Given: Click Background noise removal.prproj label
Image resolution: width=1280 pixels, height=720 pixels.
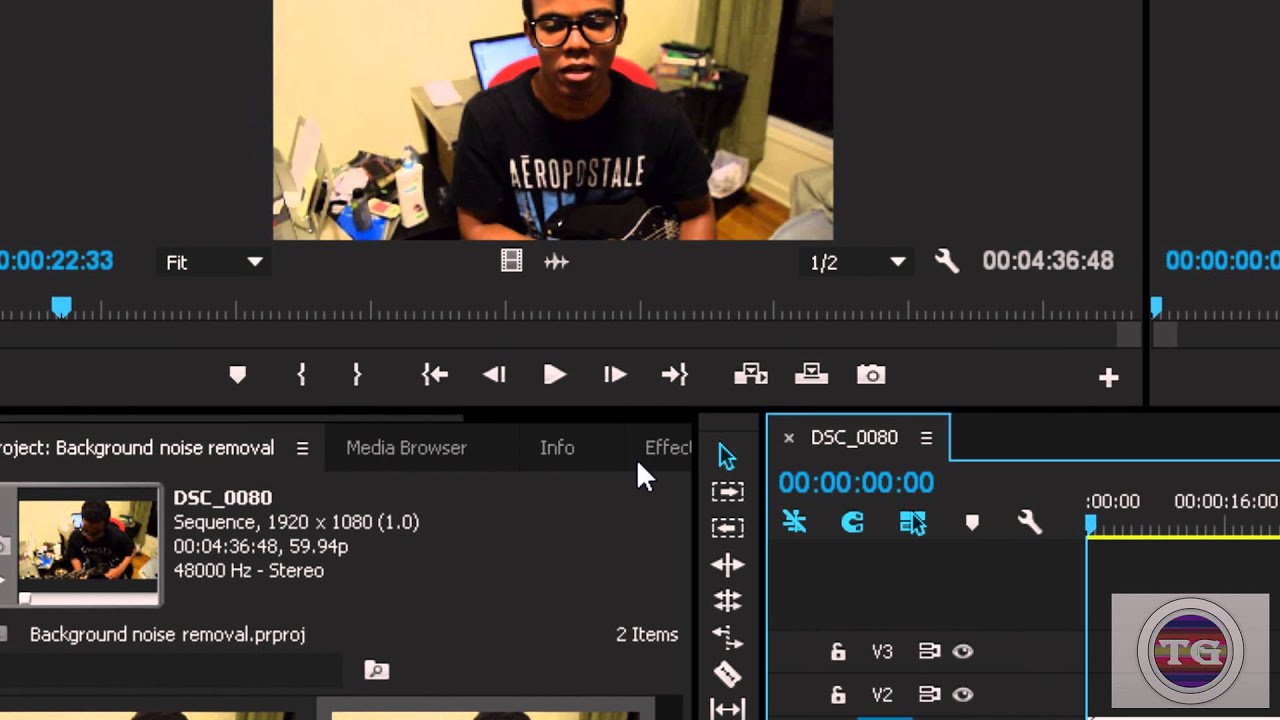Looking at the screenshot, I should (167, 634).
